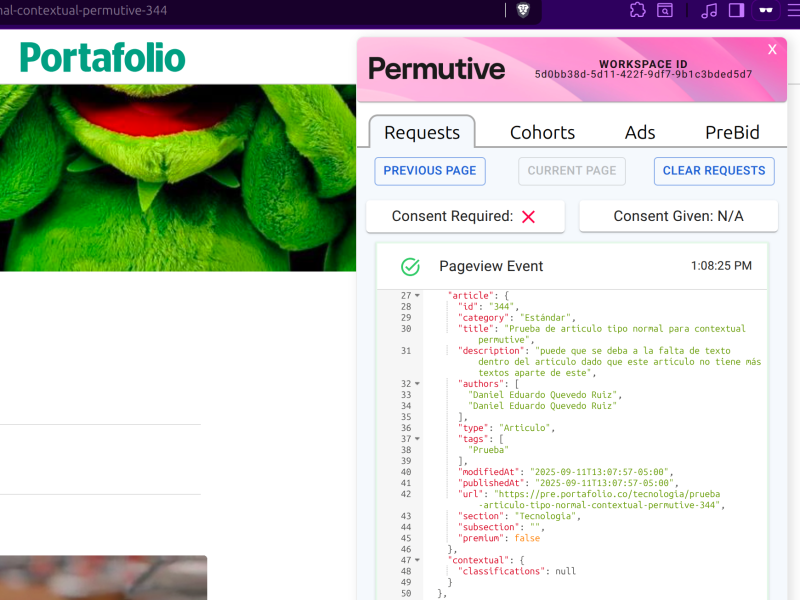Collapse the "authors" array fold arrow
Viewport: 800px width, 600px height.
point(418,384)
